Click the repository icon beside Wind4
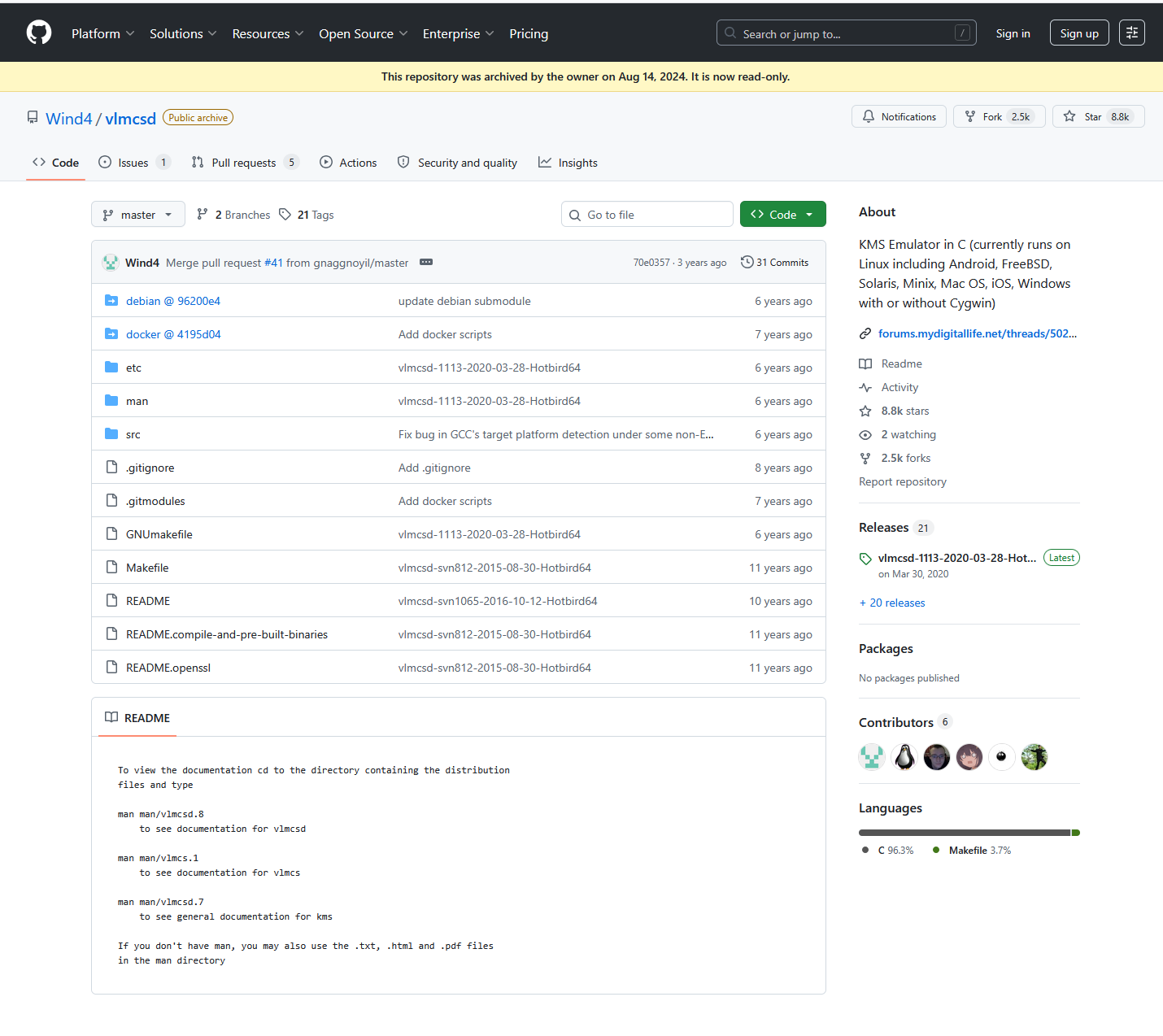This screenshot has width=1163, height=1036. coord(33,118)
